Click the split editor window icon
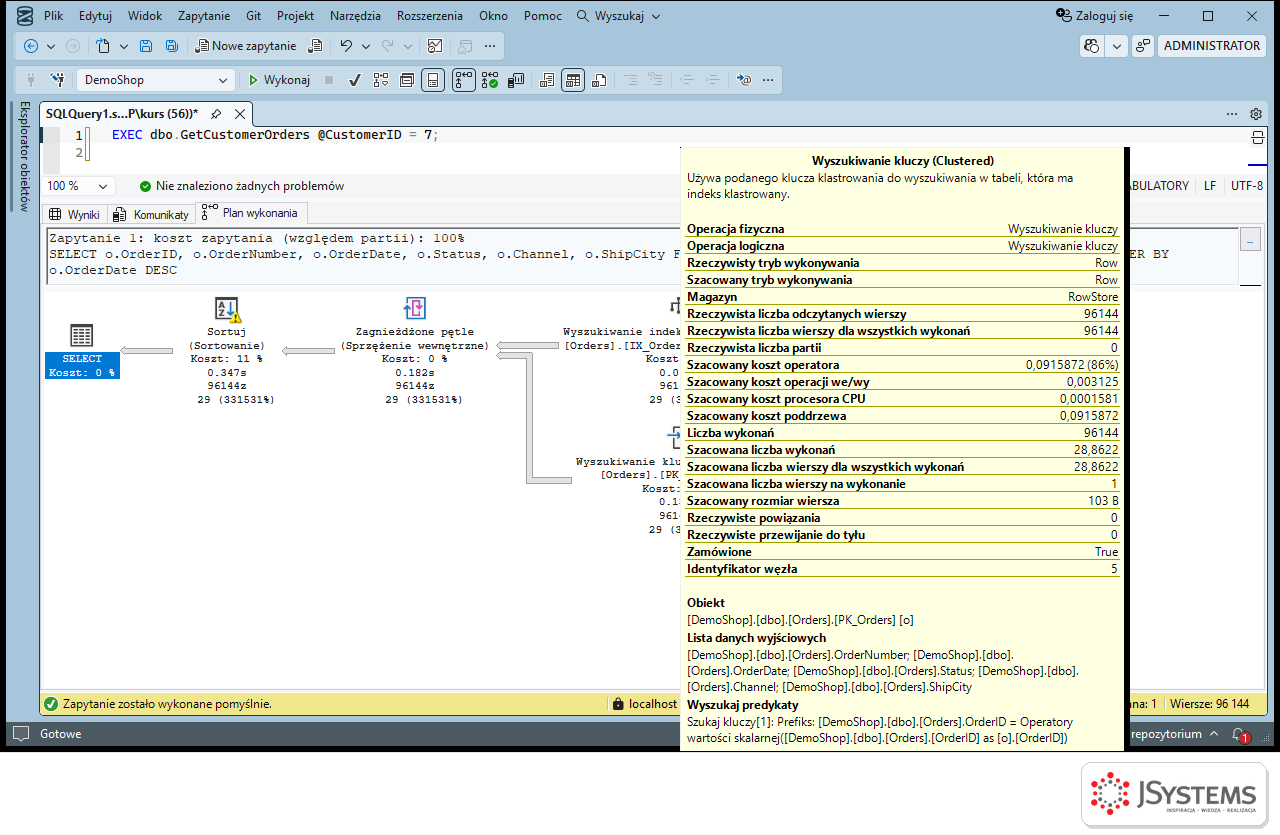The image size is (1280, 835). 1257,137
